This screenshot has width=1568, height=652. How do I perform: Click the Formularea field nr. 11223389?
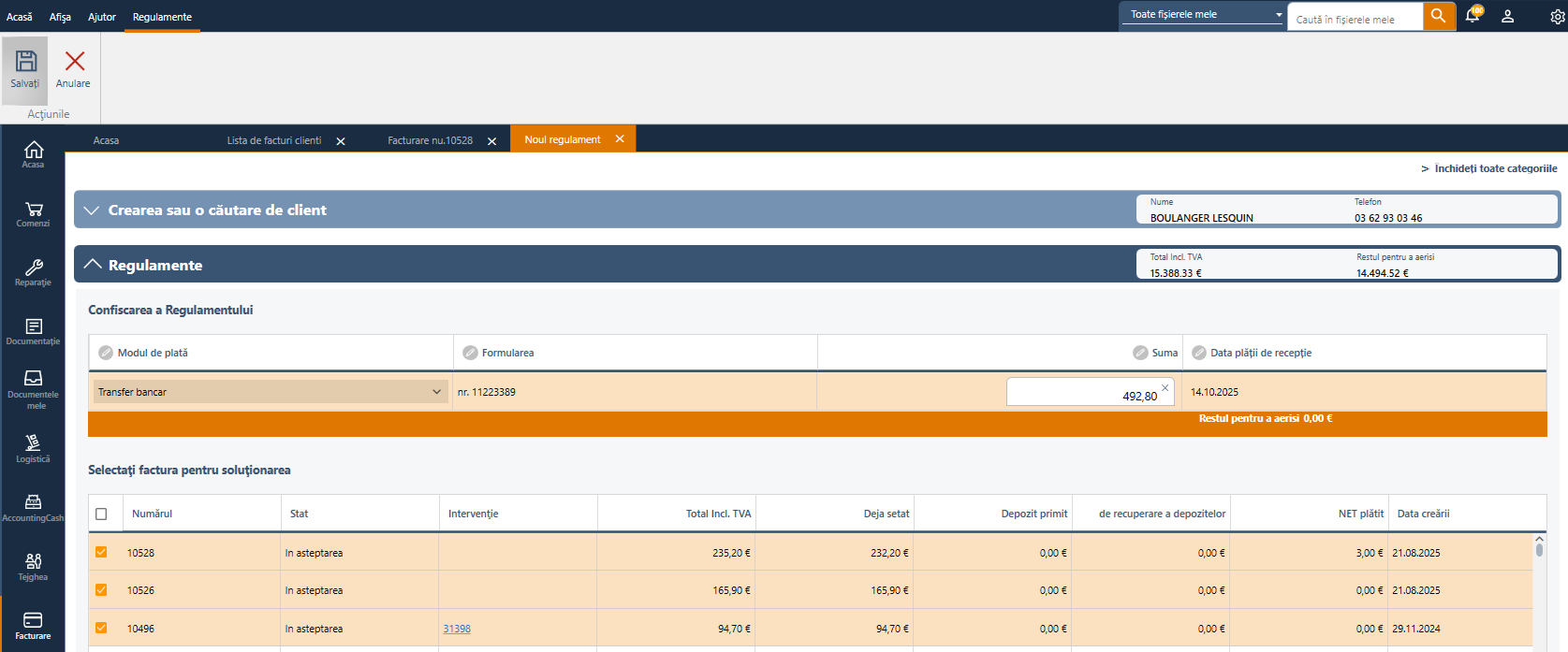(635, 392)
